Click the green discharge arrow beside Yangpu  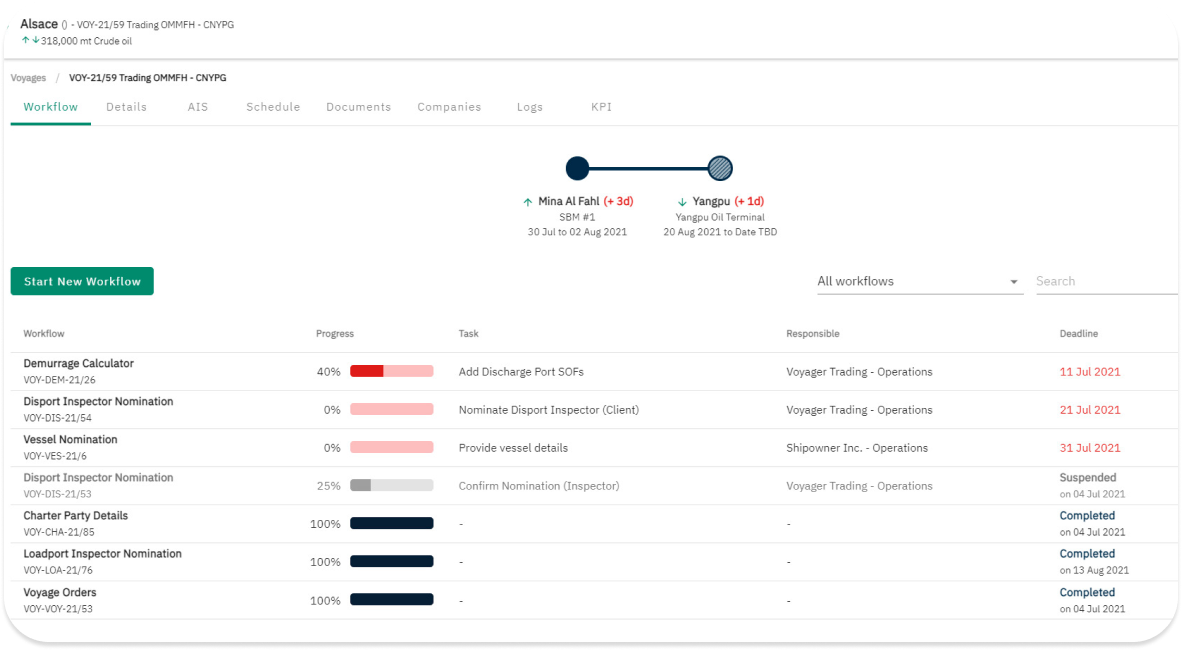[x=681, y=201]
